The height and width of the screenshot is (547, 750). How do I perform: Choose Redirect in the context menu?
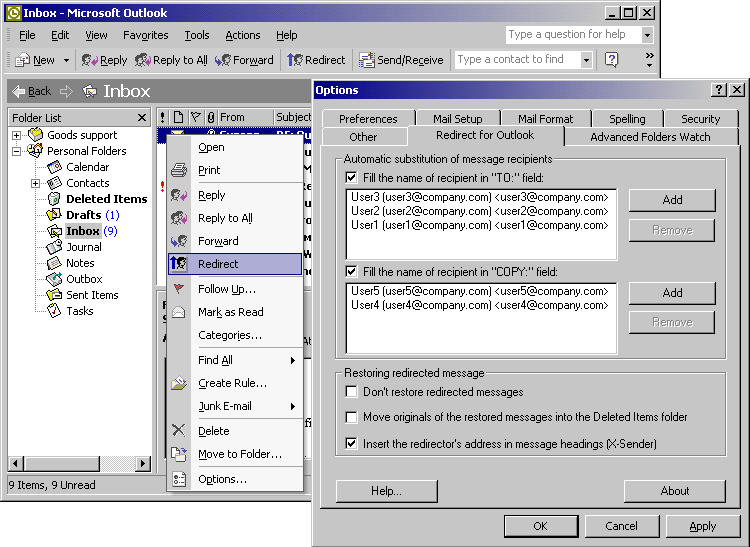(x=235, y=264)
